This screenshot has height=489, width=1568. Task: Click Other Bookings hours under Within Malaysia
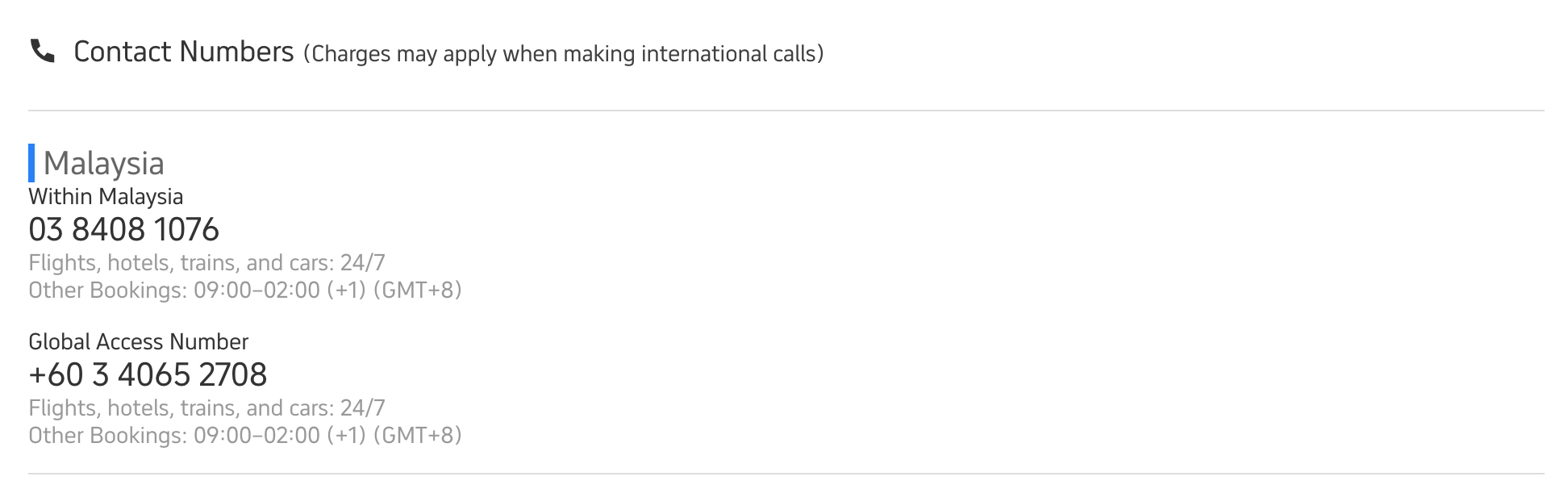pyautogui.click(x=245, y=290)
